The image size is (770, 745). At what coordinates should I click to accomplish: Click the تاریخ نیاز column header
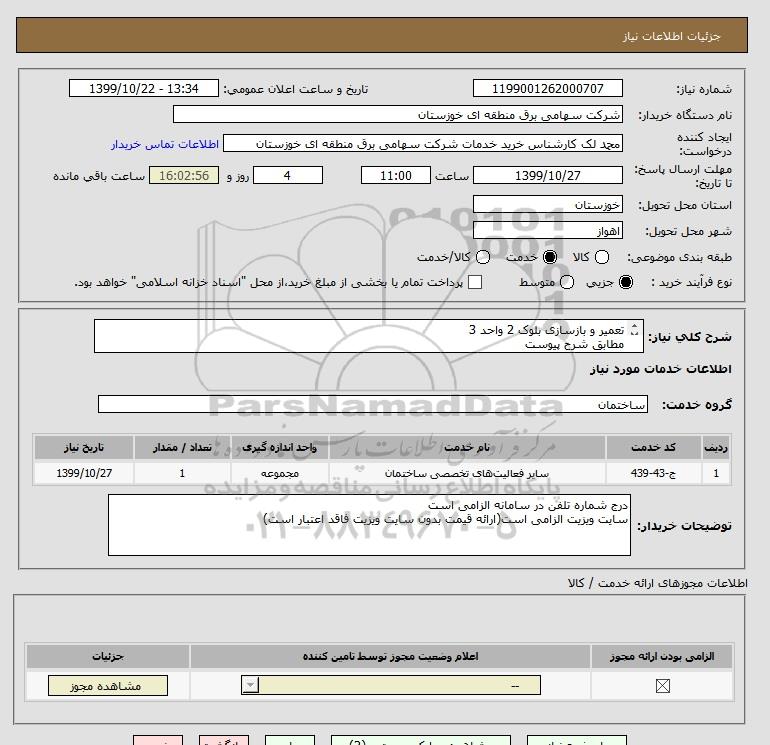[x=84, y=447]
